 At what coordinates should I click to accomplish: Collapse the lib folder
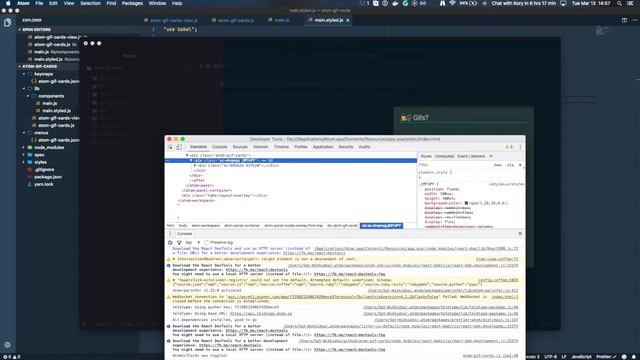(24, 89)
